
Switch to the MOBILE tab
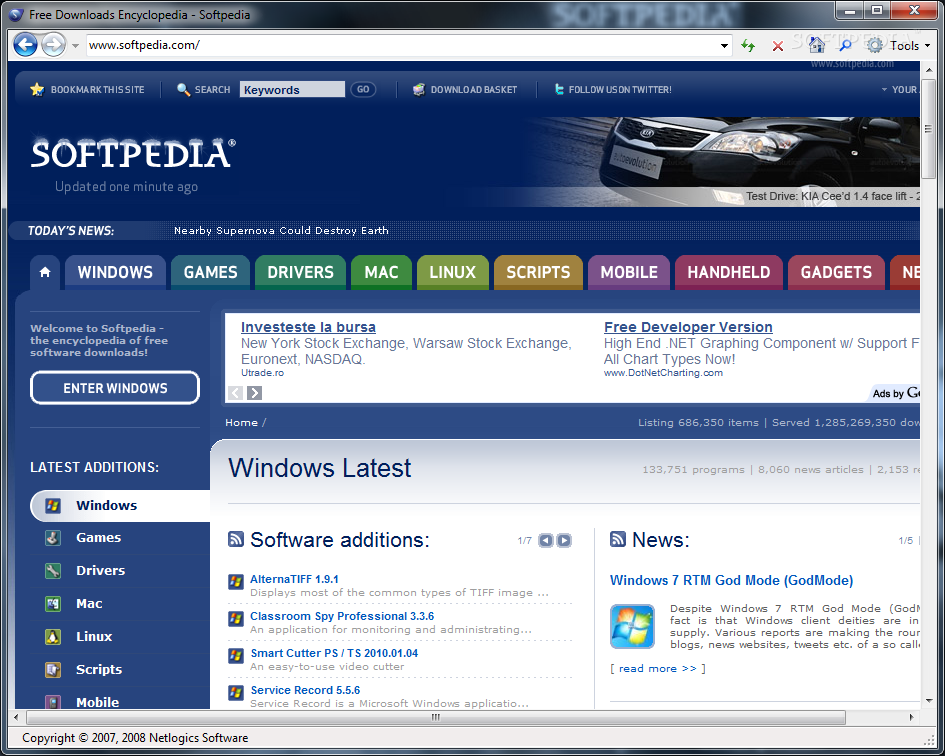pyautogui.click(x=629, y=272)
